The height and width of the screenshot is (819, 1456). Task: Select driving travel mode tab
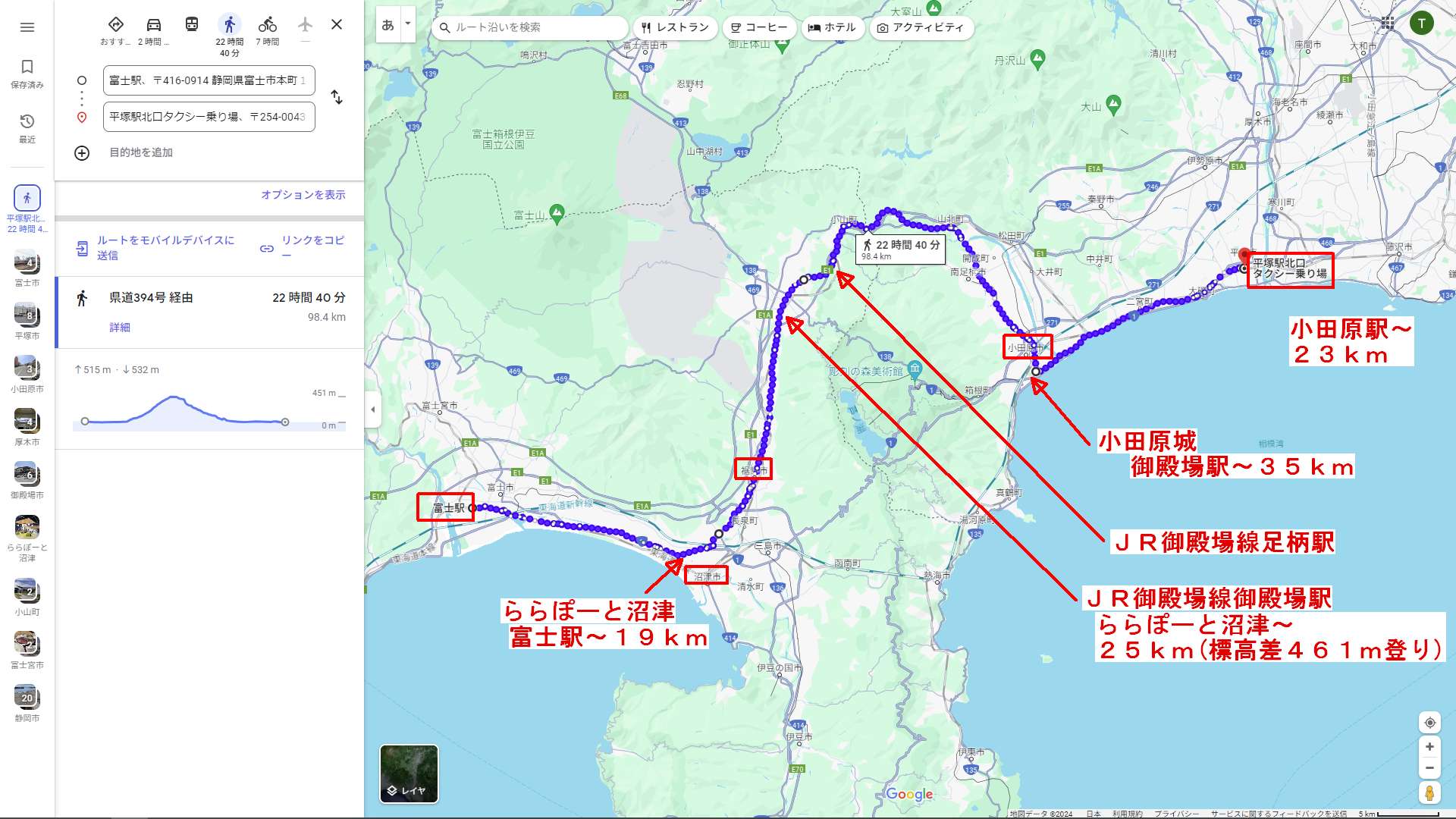click(154, 32)
